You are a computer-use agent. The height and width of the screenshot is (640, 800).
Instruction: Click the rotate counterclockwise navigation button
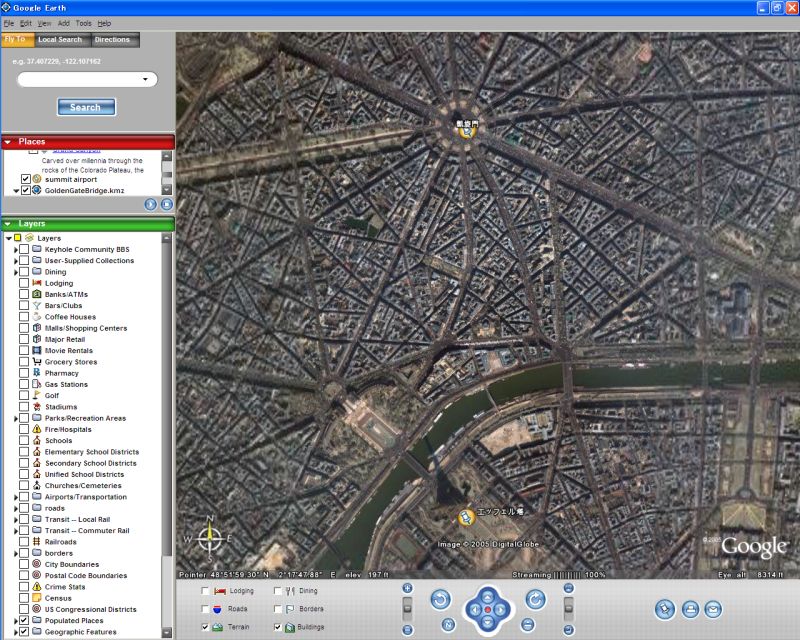440,600
